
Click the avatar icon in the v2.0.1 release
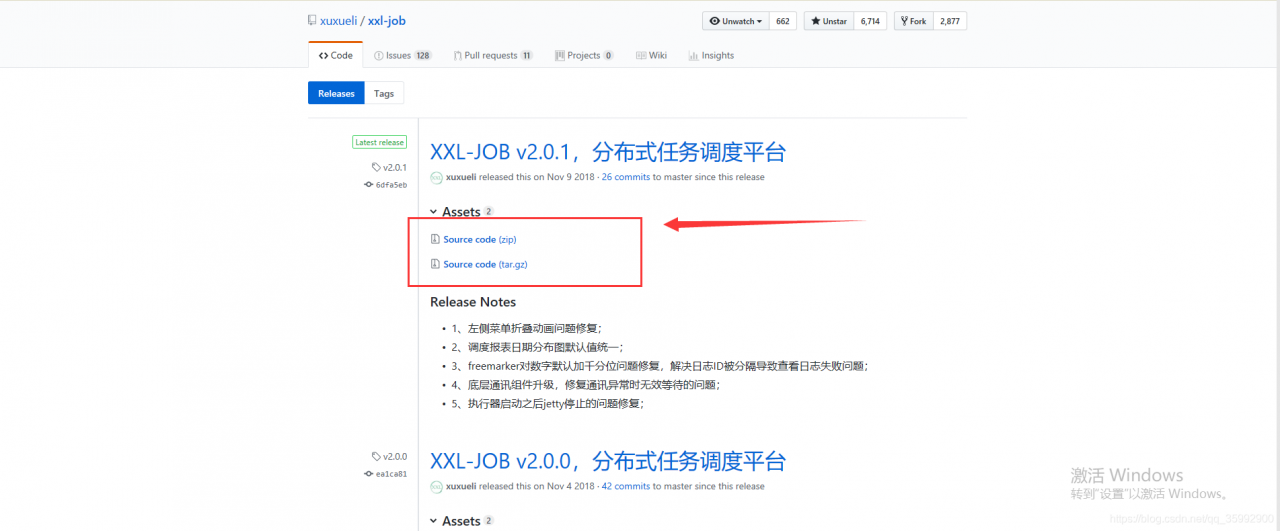436,178
